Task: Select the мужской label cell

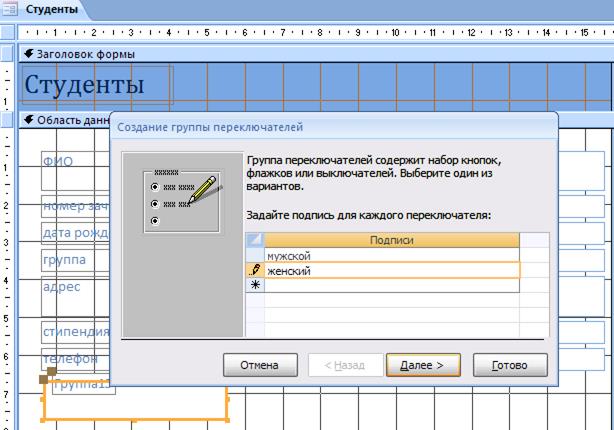Action: (x=392, y=256)
